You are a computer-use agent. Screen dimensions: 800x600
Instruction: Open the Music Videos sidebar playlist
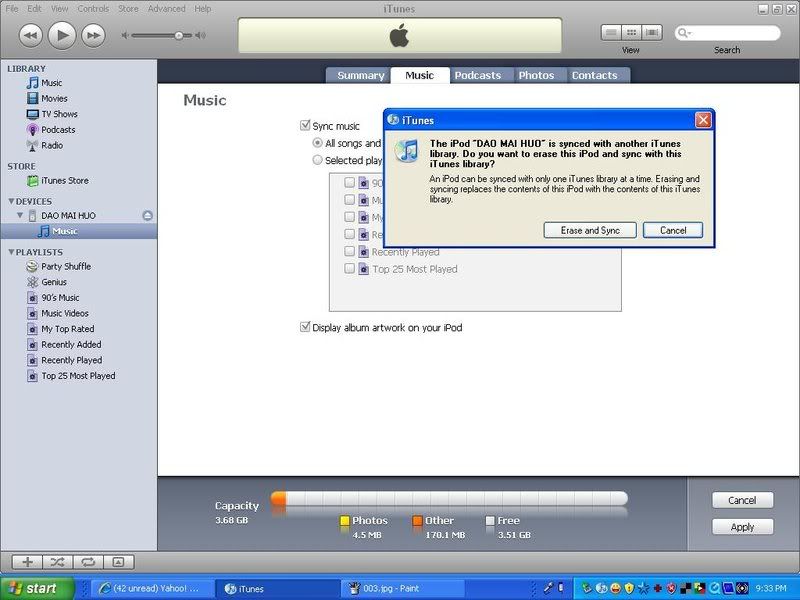click(65, 313)
